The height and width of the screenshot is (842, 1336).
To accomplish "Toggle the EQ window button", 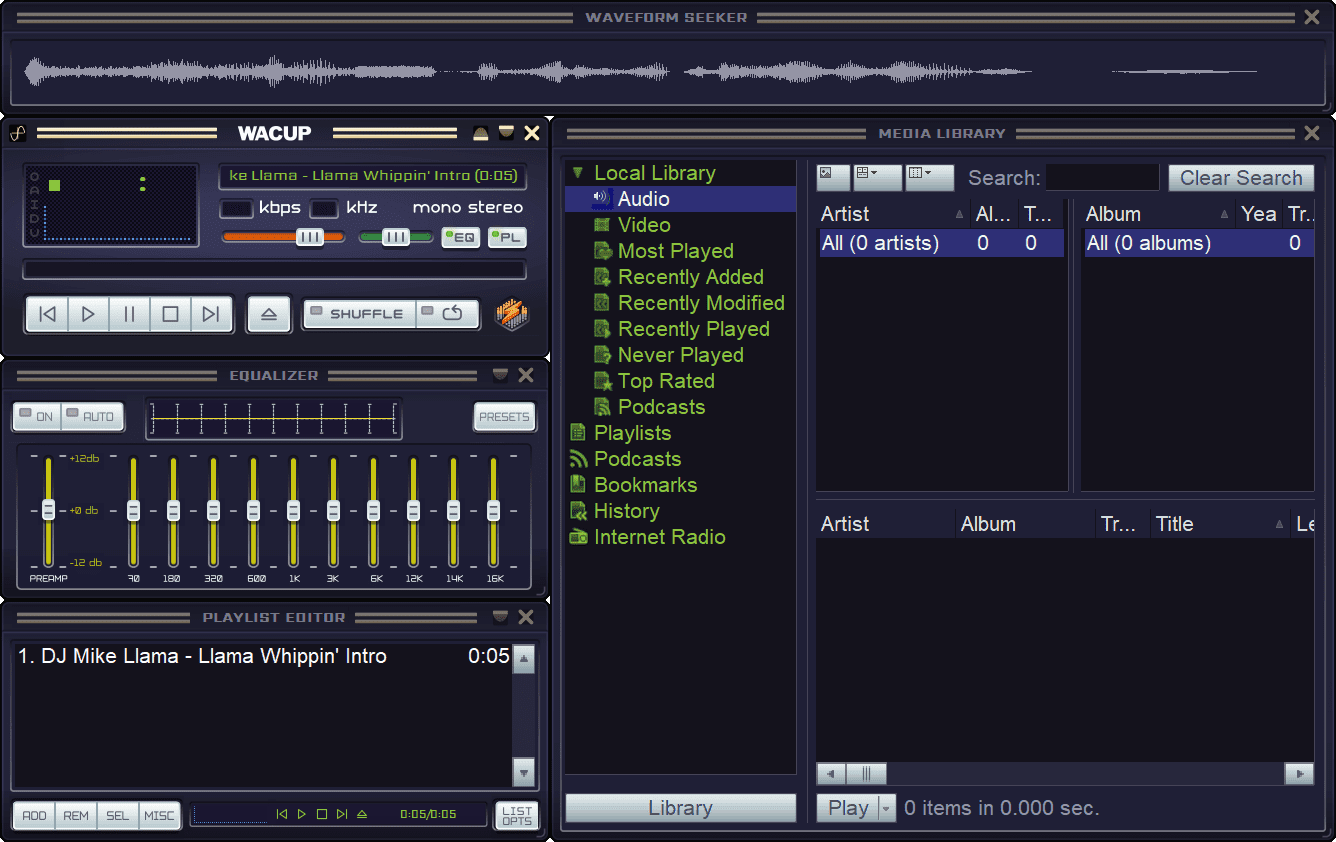I will point(461,237).
